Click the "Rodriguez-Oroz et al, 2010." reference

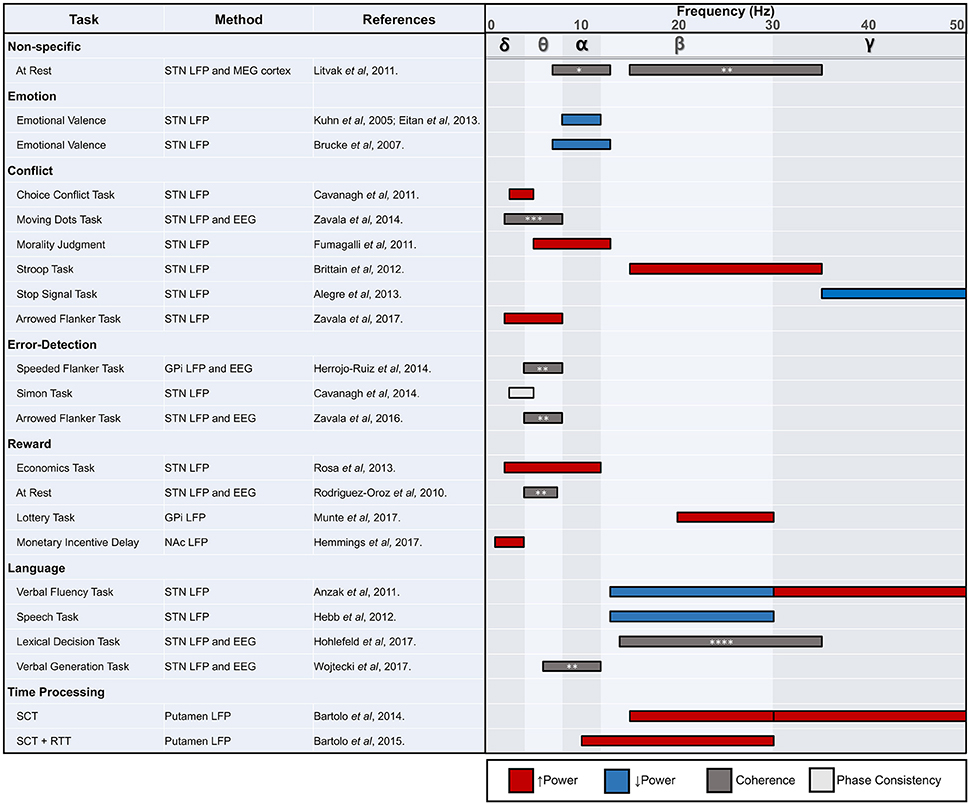pyautogui.click(x=380, y=493)
